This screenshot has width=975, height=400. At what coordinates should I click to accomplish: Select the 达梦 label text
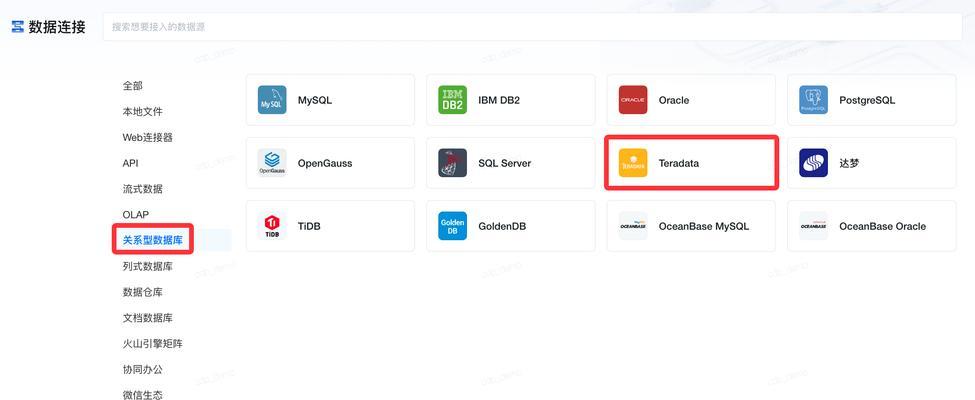(849, 163)
